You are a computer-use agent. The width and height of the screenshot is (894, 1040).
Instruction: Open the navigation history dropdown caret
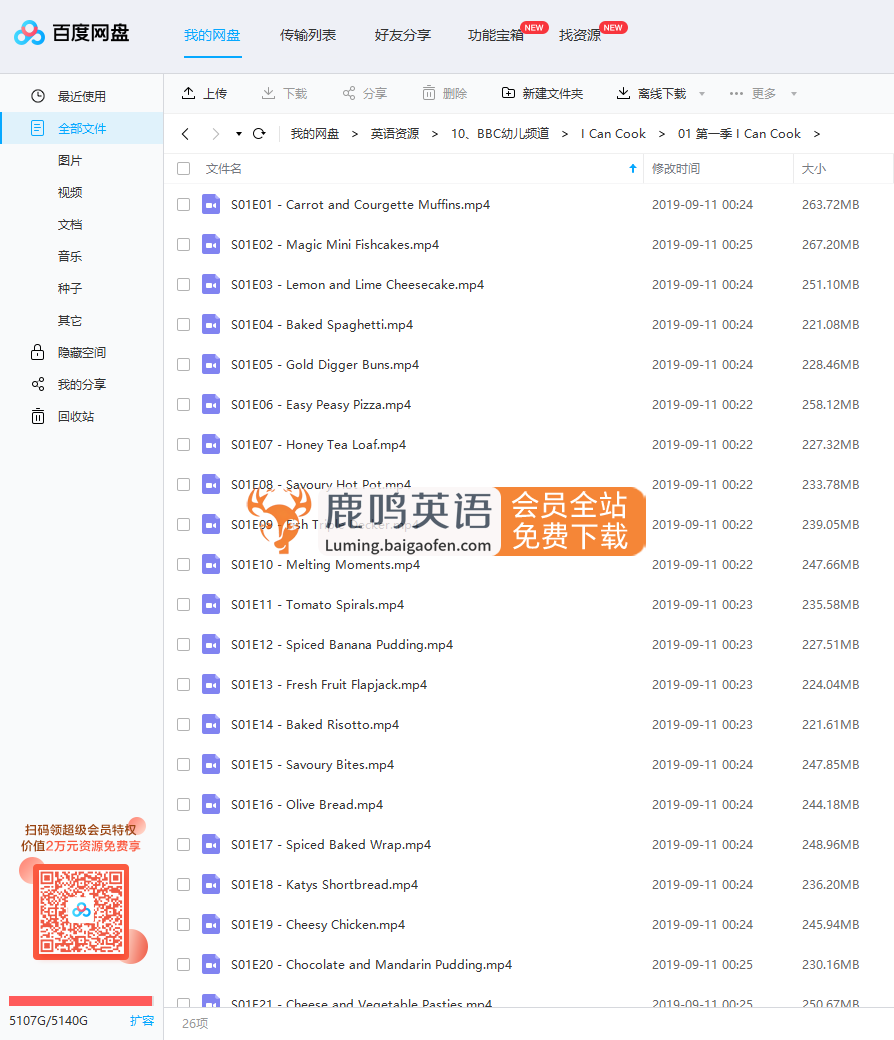pyautogui.click(x=237, y=132)
